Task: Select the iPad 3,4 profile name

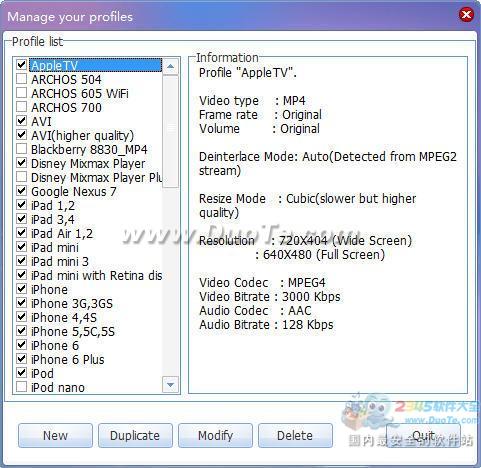Action: coord(53,220)
